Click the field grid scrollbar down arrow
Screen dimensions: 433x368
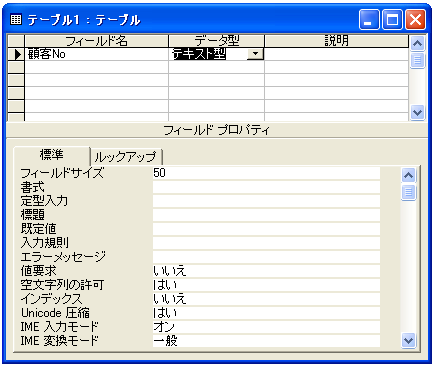pos(418,112)
